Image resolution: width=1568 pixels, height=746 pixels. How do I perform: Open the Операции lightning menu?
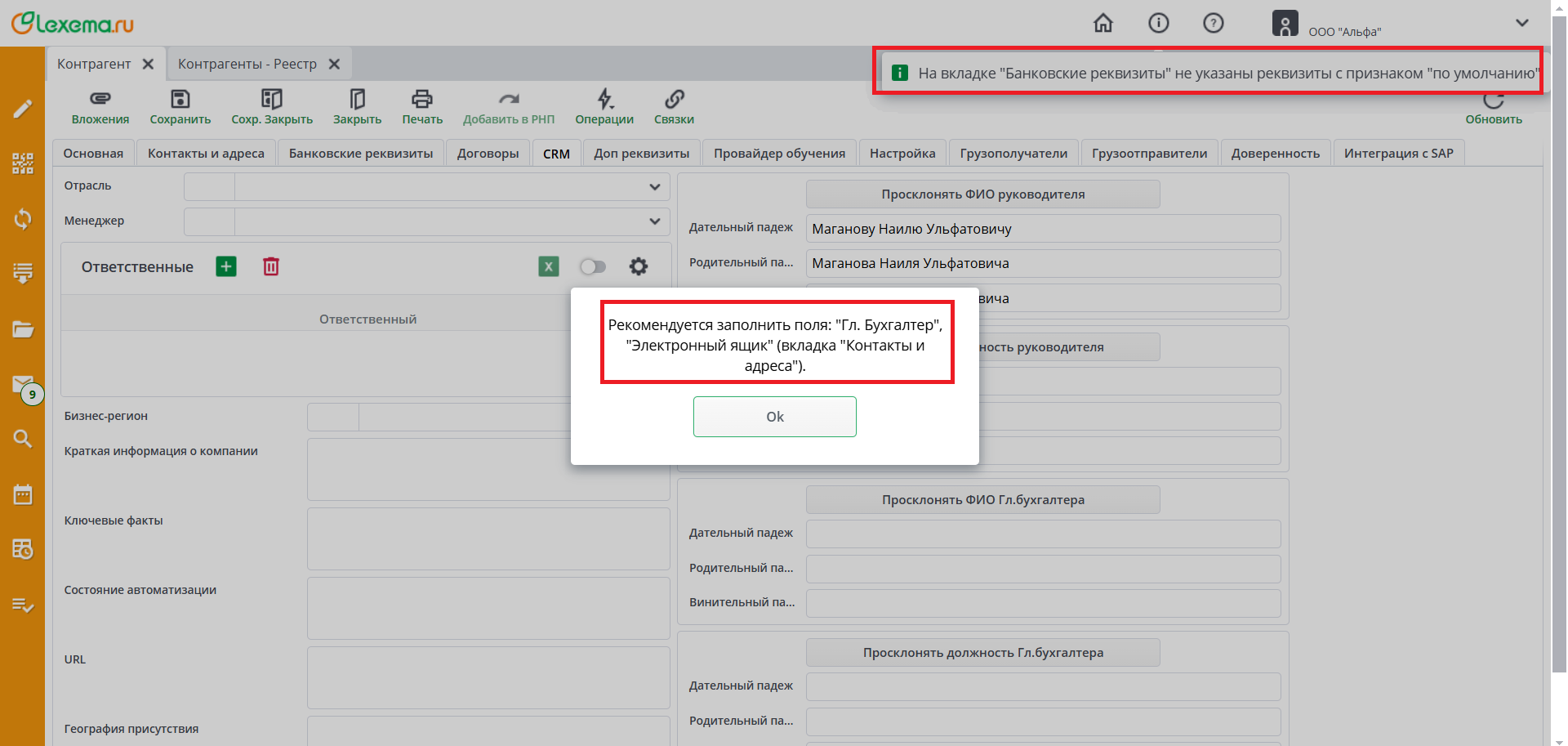604,100
